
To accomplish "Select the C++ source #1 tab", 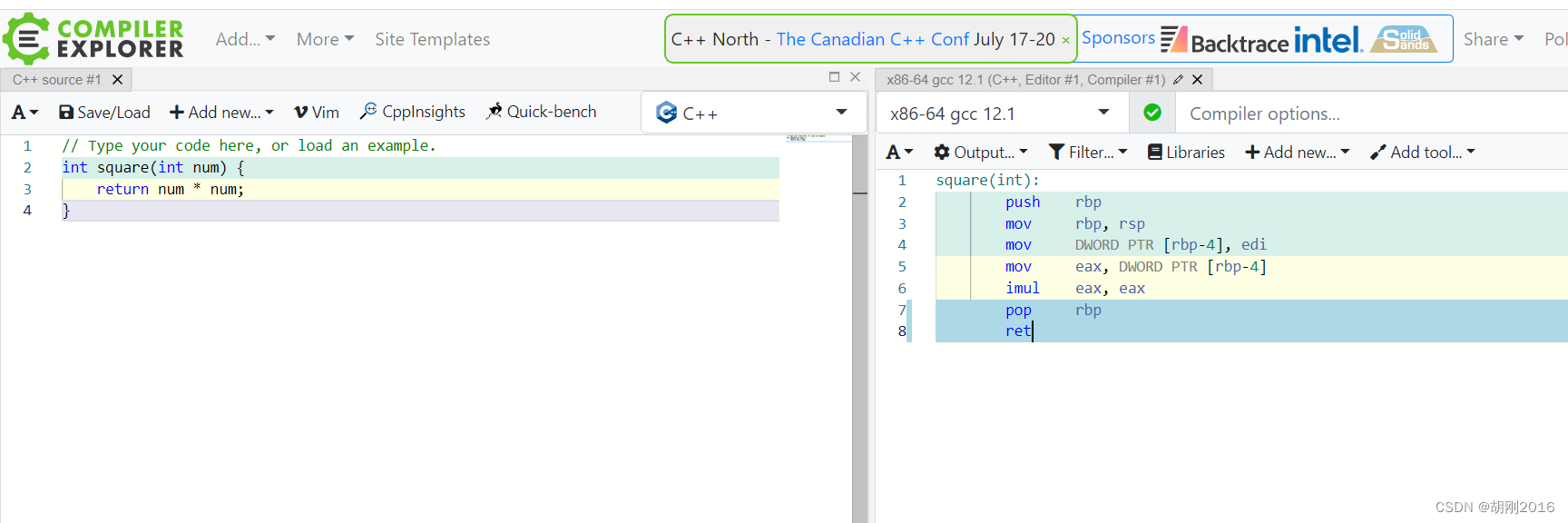I will point(56,80).
